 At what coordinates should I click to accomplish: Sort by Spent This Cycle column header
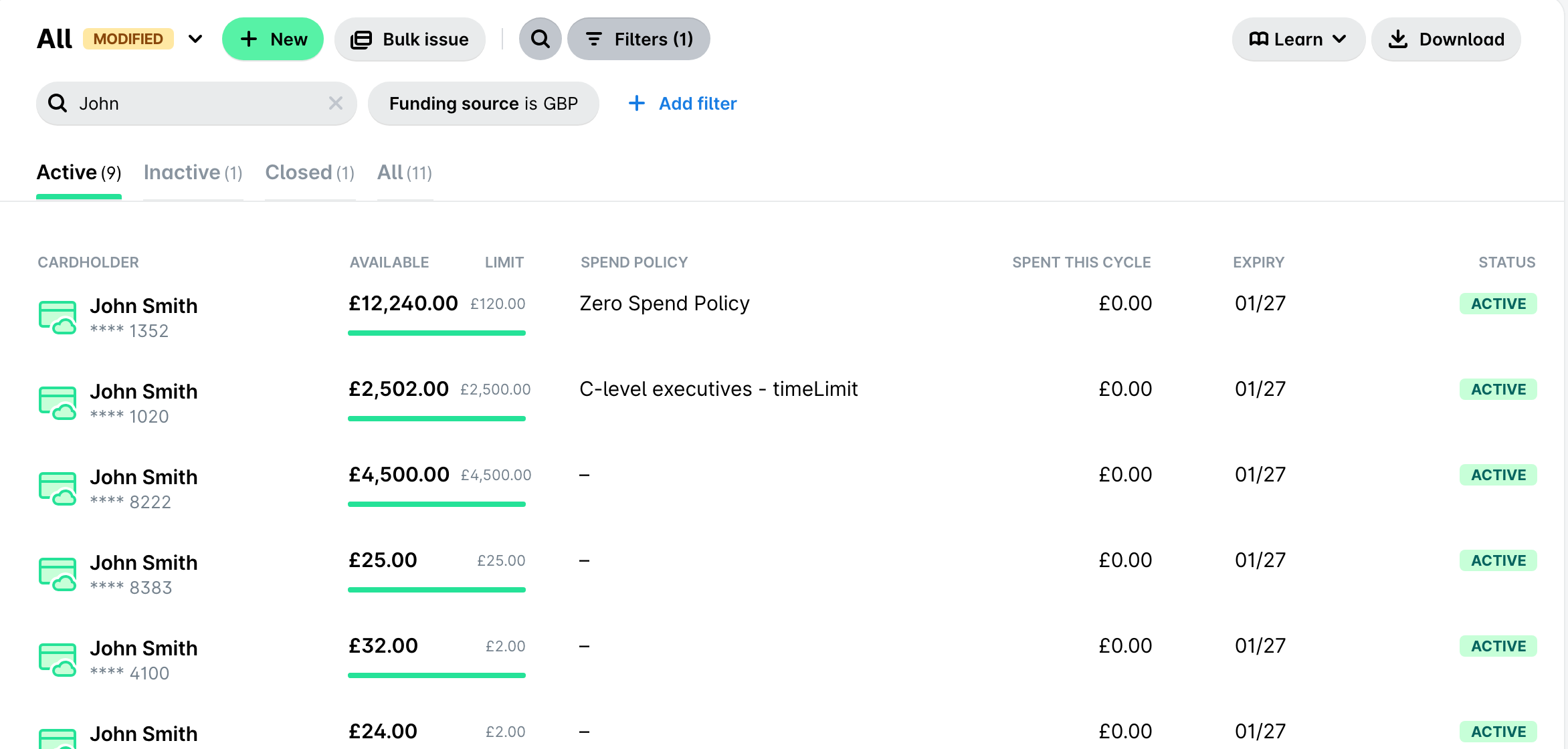[1081, 262]
